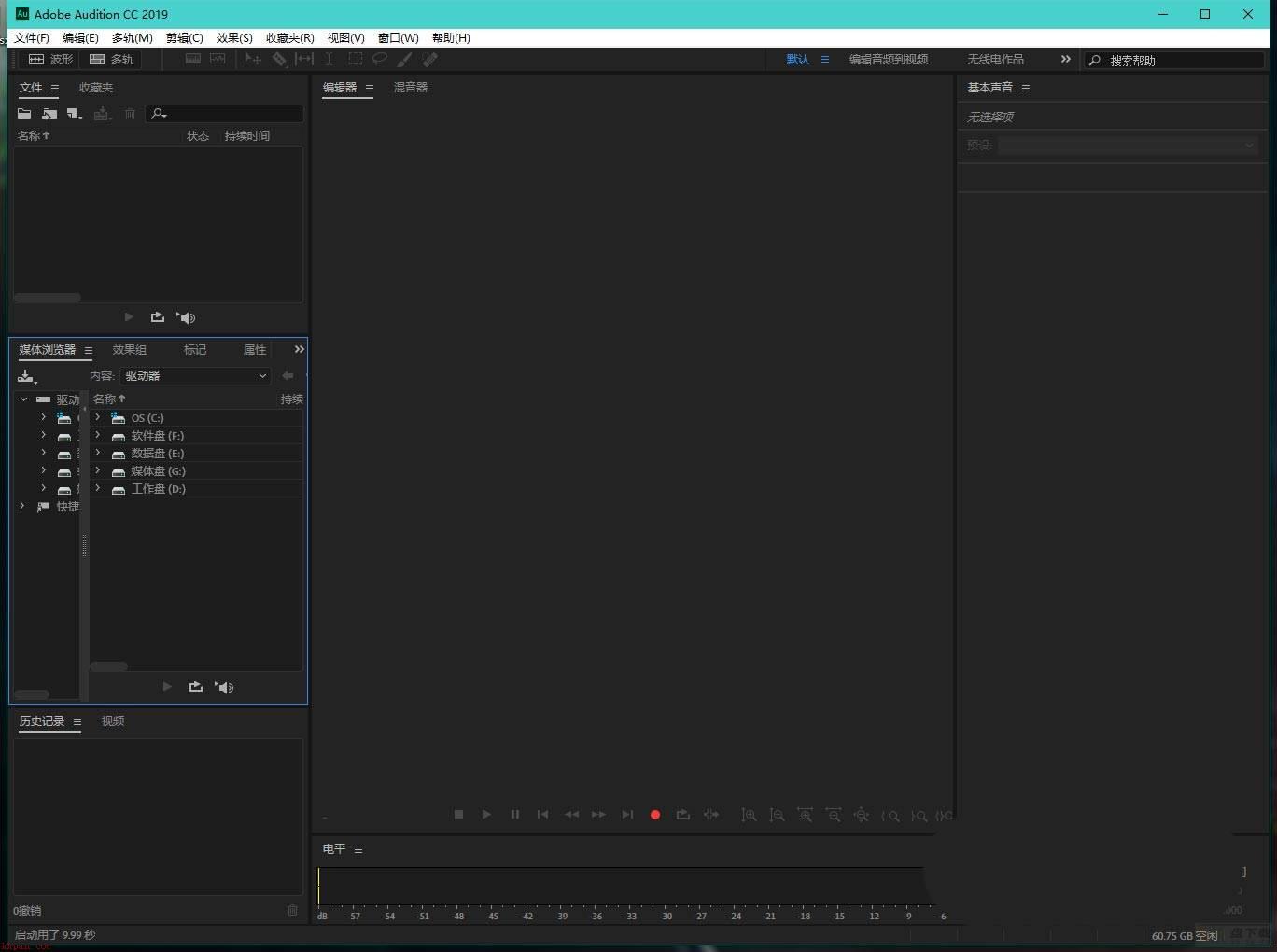The image size is (1277, 952).
Task: Open 内容 驱动器 dropdown in Media Browser
Action: coord(195,375)
